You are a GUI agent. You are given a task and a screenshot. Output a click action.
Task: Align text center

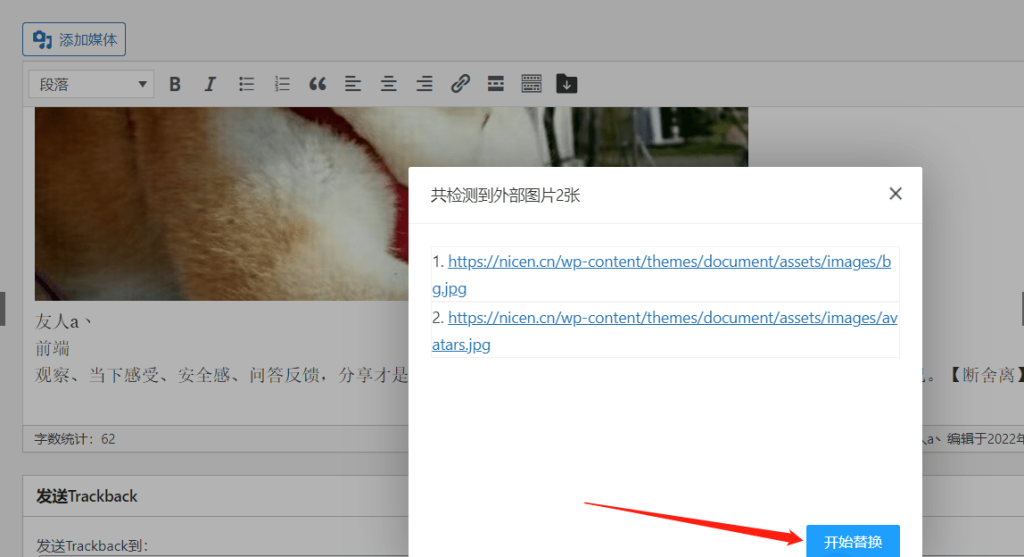pos(389,84)
